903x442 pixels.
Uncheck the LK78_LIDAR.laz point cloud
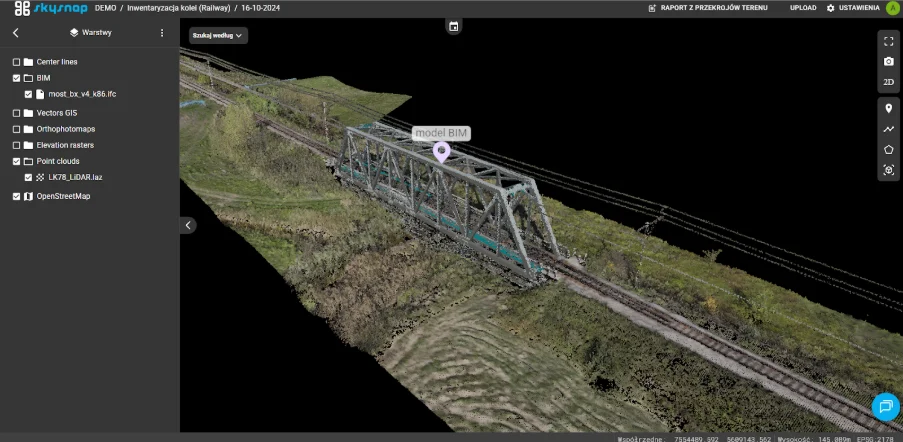coord(28,177)
